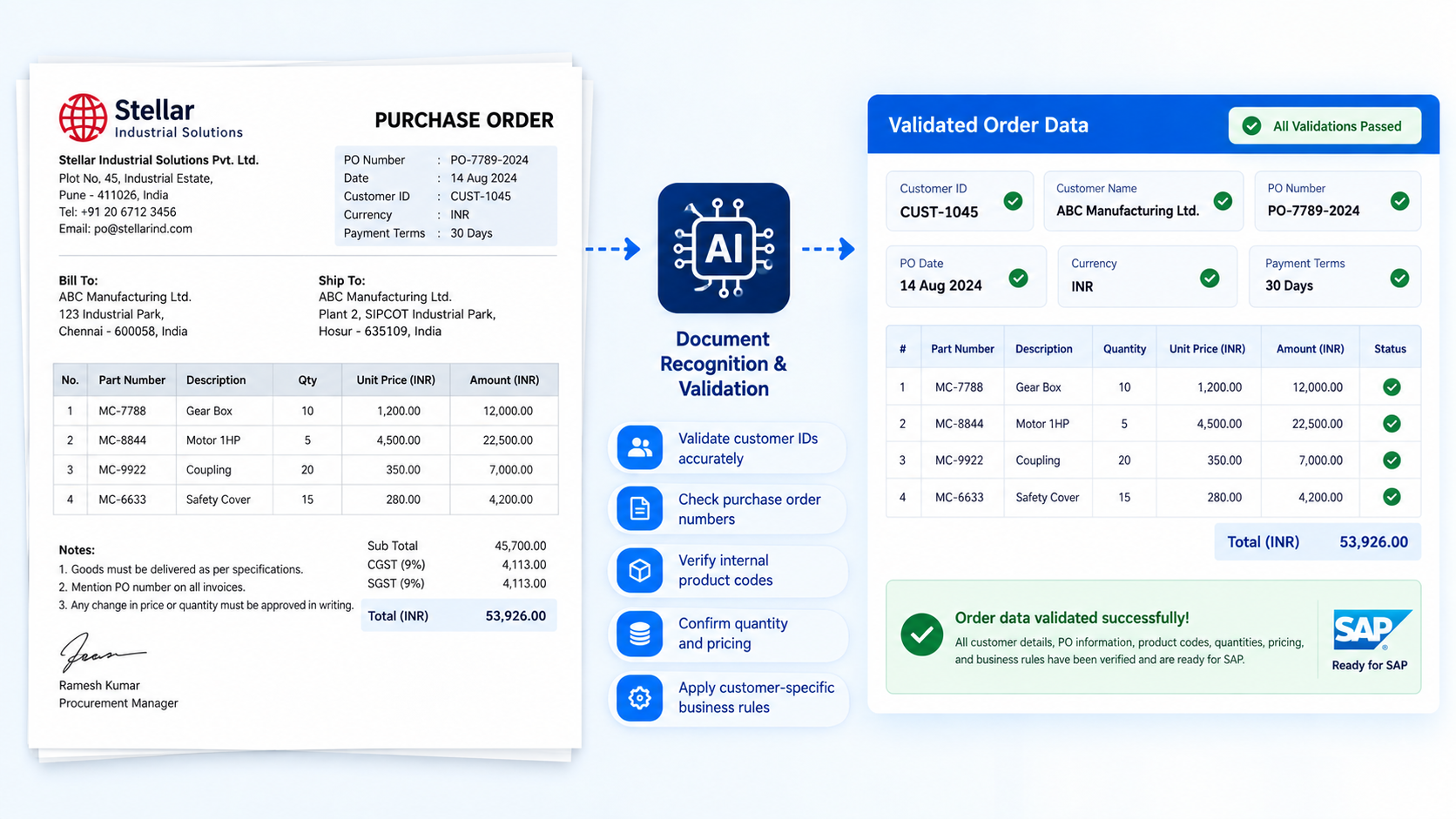
Task: Click the All Validations Passed badge
Action: click(1325, 126)
